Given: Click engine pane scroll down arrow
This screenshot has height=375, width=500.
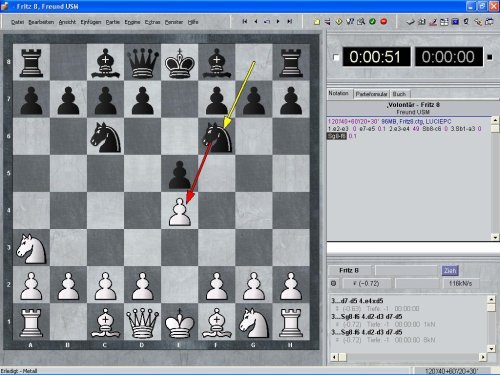Looking at the screenshot, I should [x=491, y=349].
